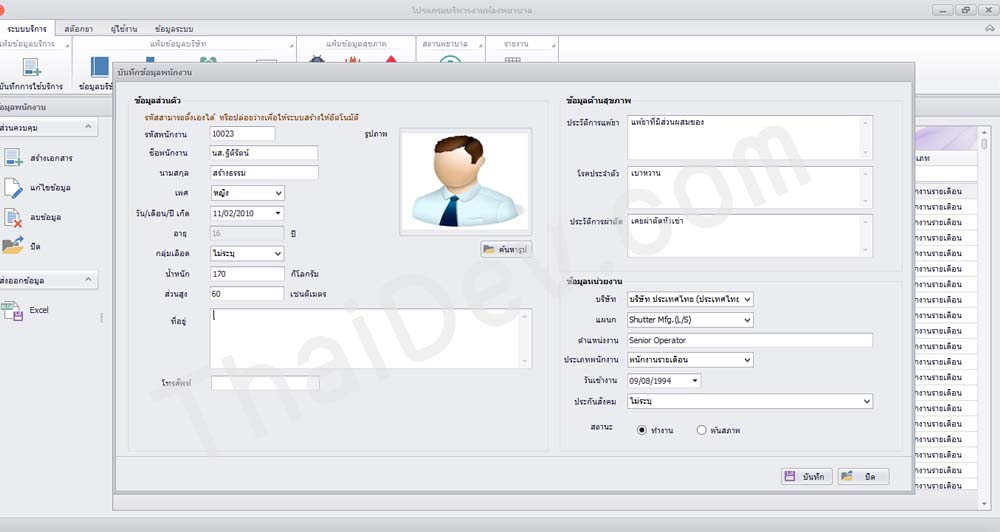Click the โรคประจำตัว text box
This screenshot has height=532, width=1000.
(750, 188)
